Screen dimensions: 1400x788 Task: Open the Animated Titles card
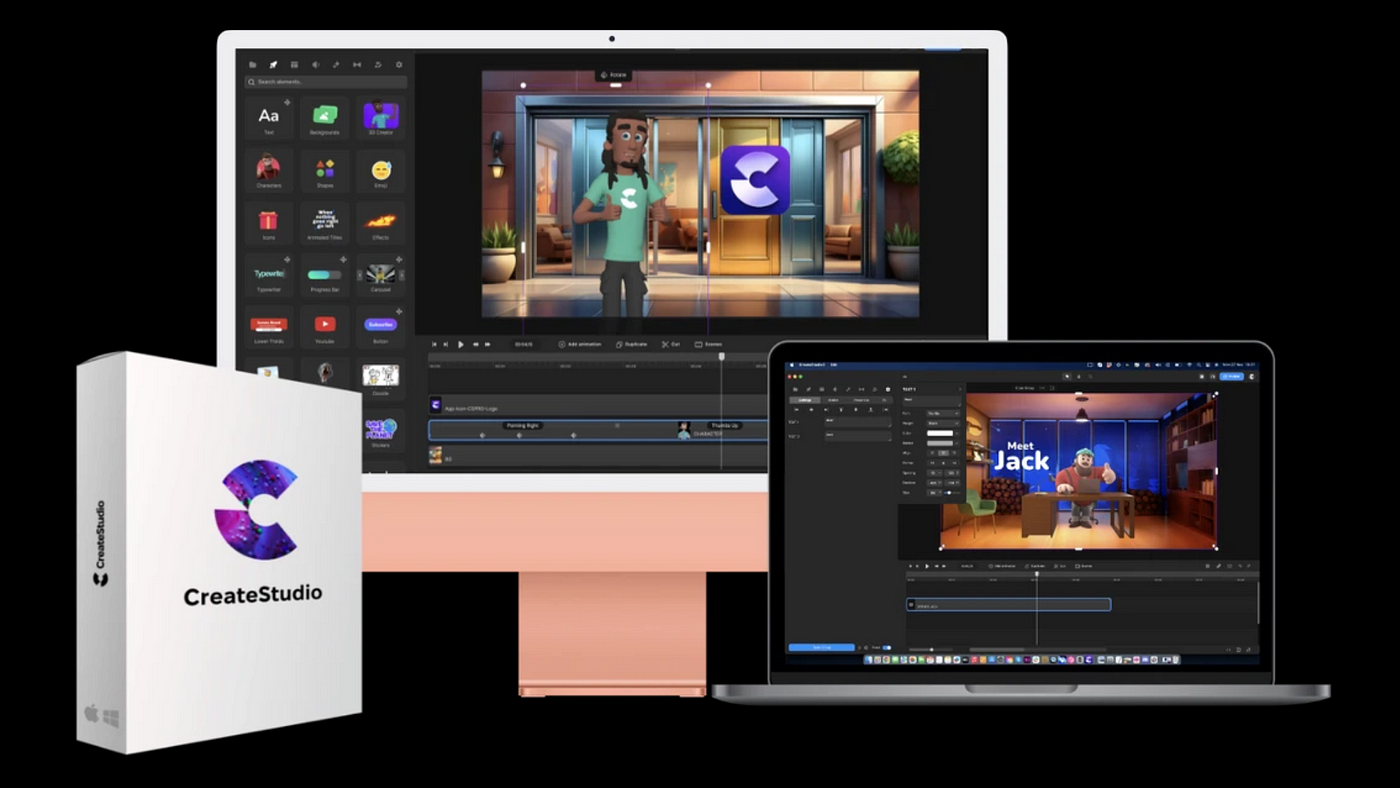tap(325, 223)
